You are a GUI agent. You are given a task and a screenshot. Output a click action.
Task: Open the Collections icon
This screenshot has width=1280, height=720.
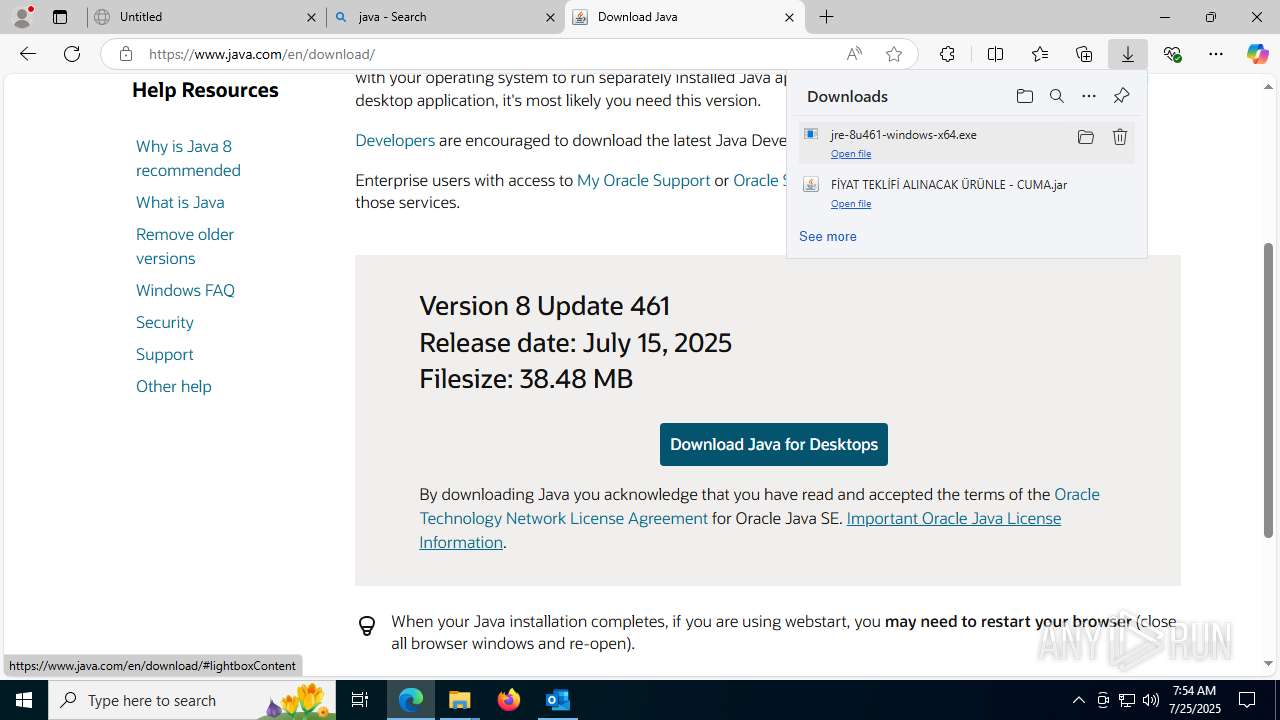tap(1084, 54)
